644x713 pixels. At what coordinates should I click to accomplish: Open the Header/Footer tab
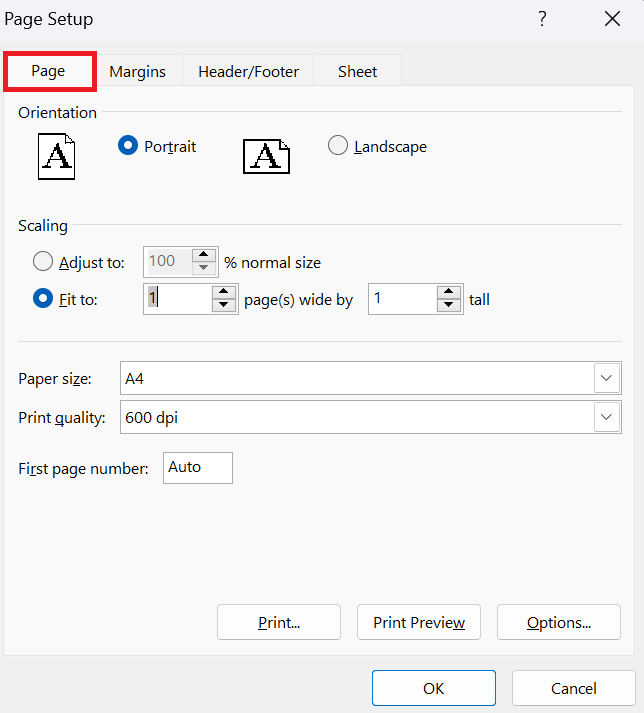click(248, 71)
